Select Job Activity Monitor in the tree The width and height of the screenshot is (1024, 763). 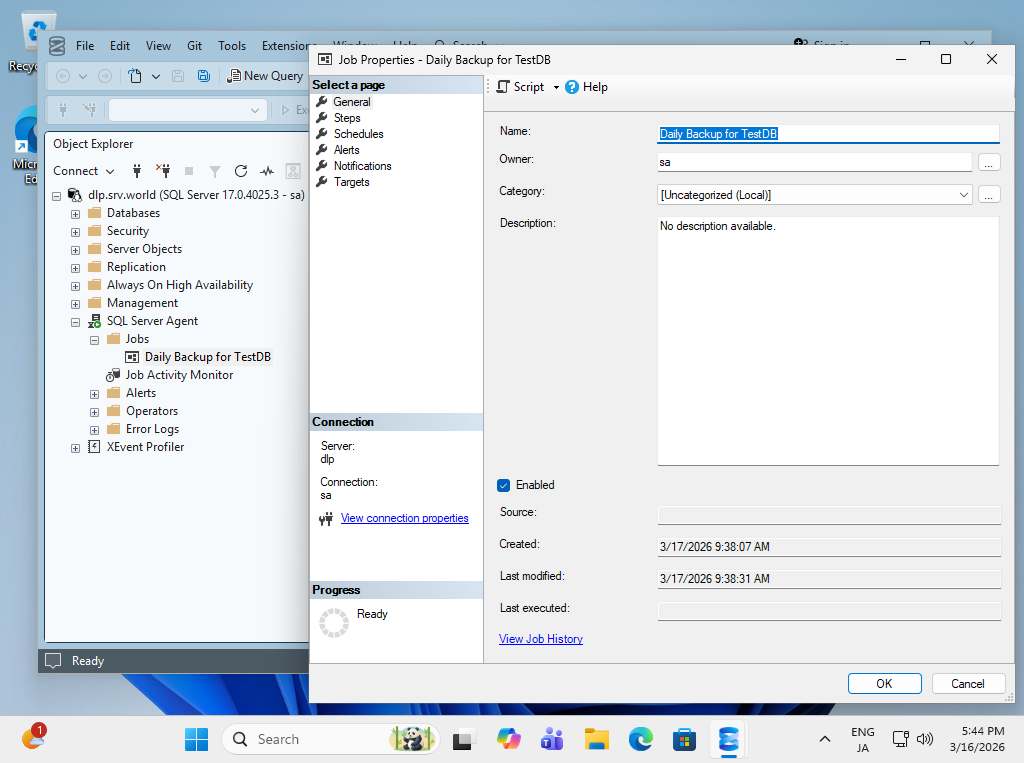[x=179, y=375]
